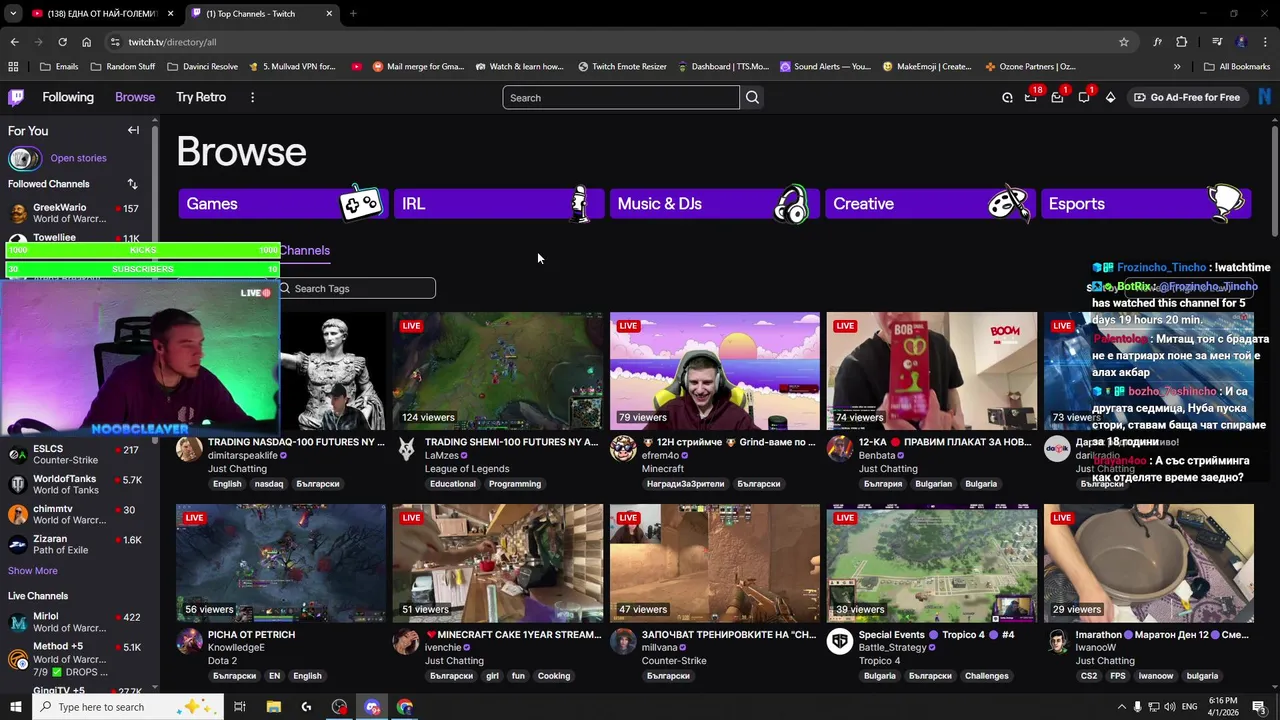Select the IRL category tile
This screenshot has width=1280, height=720.
[498, 203]
